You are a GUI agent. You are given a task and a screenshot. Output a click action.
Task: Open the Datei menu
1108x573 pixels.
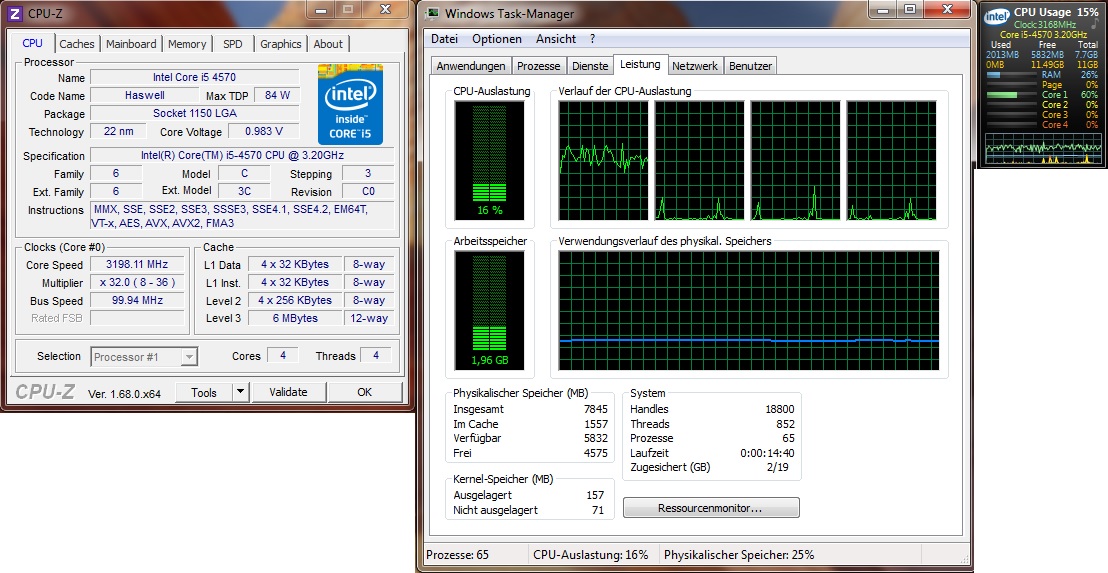click(x=444, y=39)
